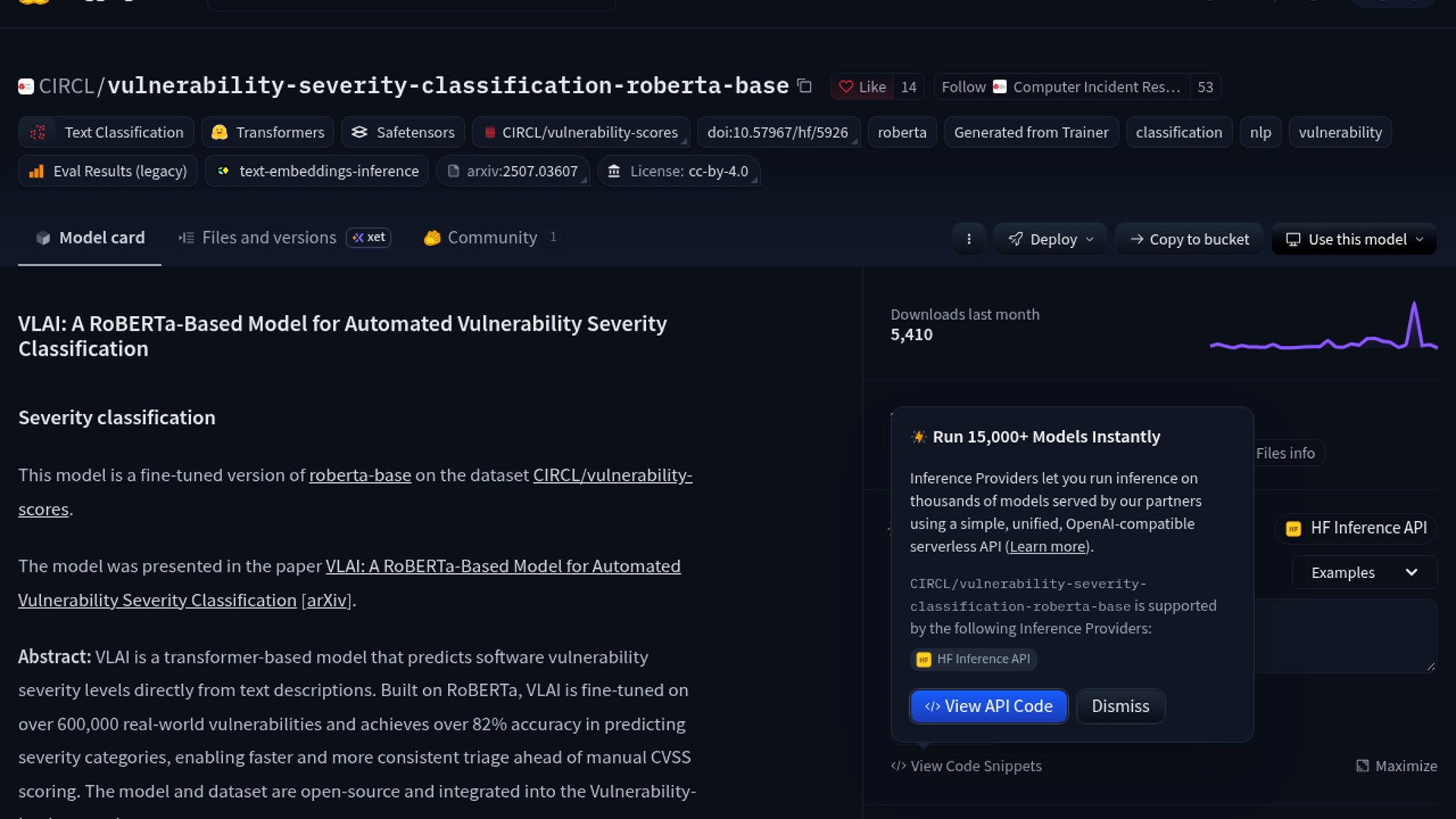Image resolution: width=1456 pixels, height=819 pixels.
Task: Click the CIRCL organization name
Action: [66, 86]
